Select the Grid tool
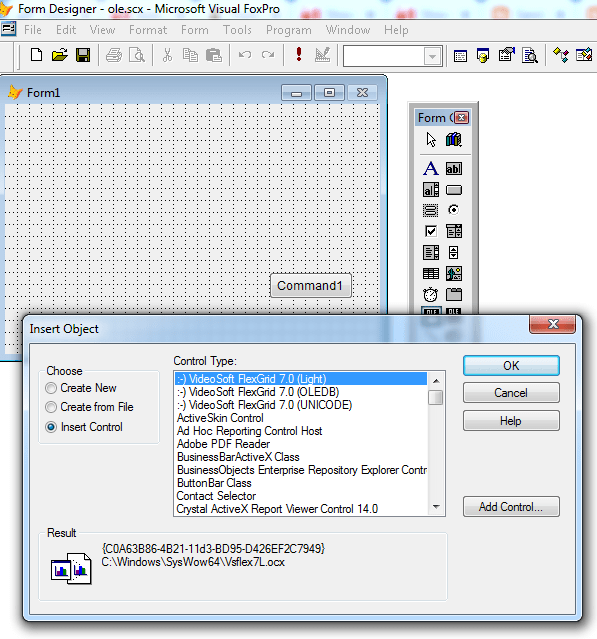This screenshot has width=597, height=639. [x=431, y=274]
